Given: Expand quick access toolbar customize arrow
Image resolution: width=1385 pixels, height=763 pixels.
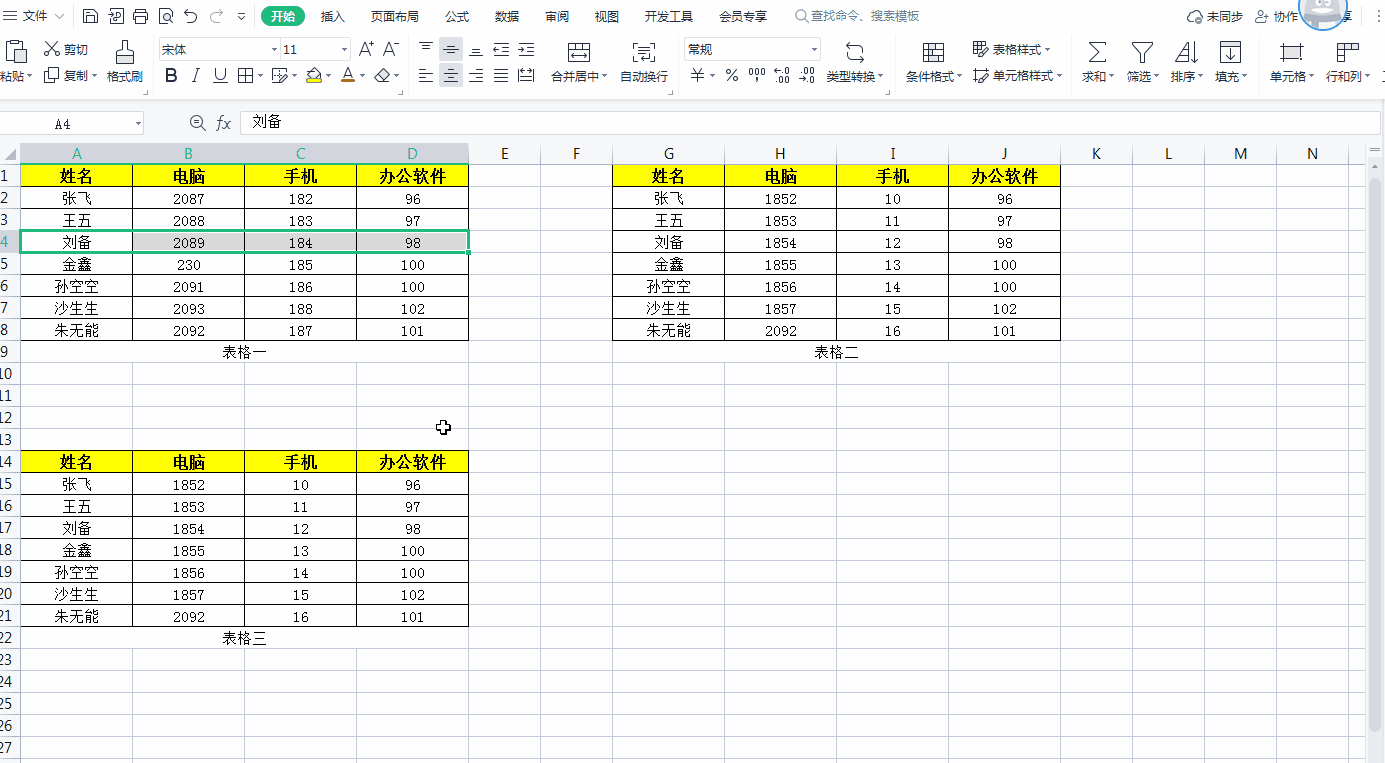Looking at the screenshot, I should [242, 16].
